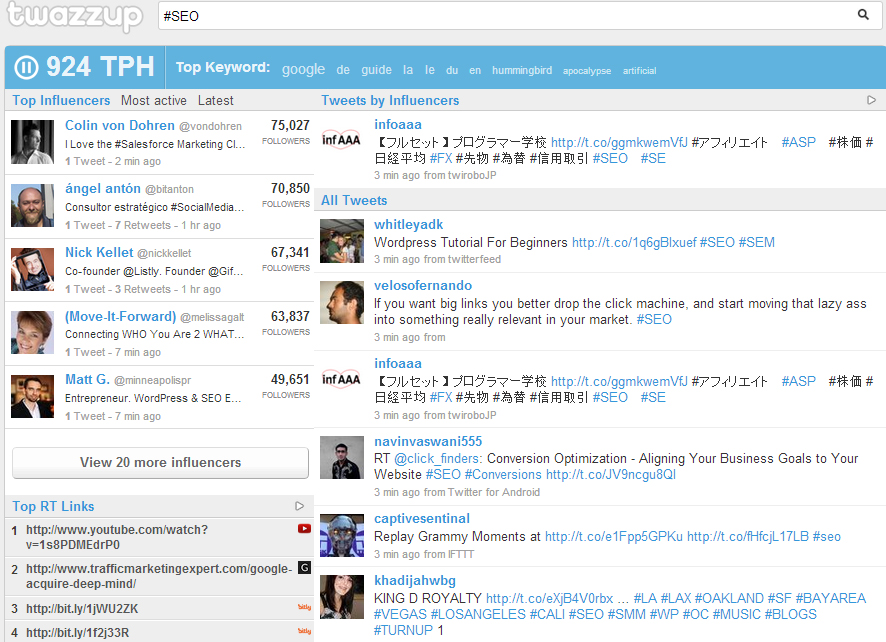The width and height of the screenshot is (886, 642).
Task: Click the @minneapolispr handle
Action: click(153, 380)
